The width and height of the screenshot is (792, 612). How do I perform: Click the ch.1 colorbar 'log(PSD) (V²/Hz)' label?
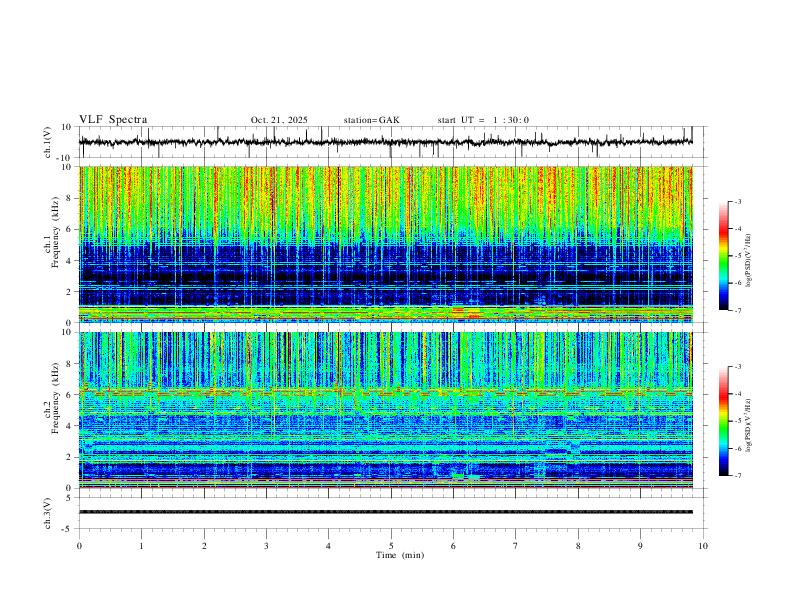pyautogui.click(x=748, y=261)
